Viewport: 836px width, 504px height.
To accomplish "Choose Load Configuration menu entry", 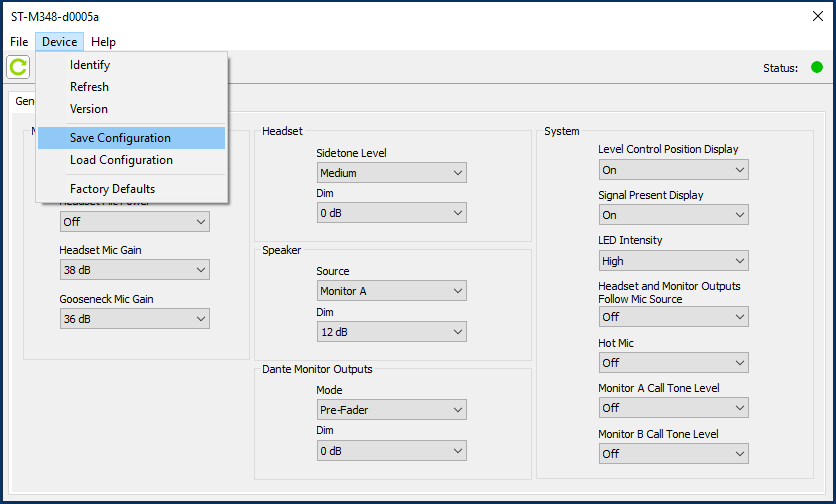I will [x=121, y=160].
